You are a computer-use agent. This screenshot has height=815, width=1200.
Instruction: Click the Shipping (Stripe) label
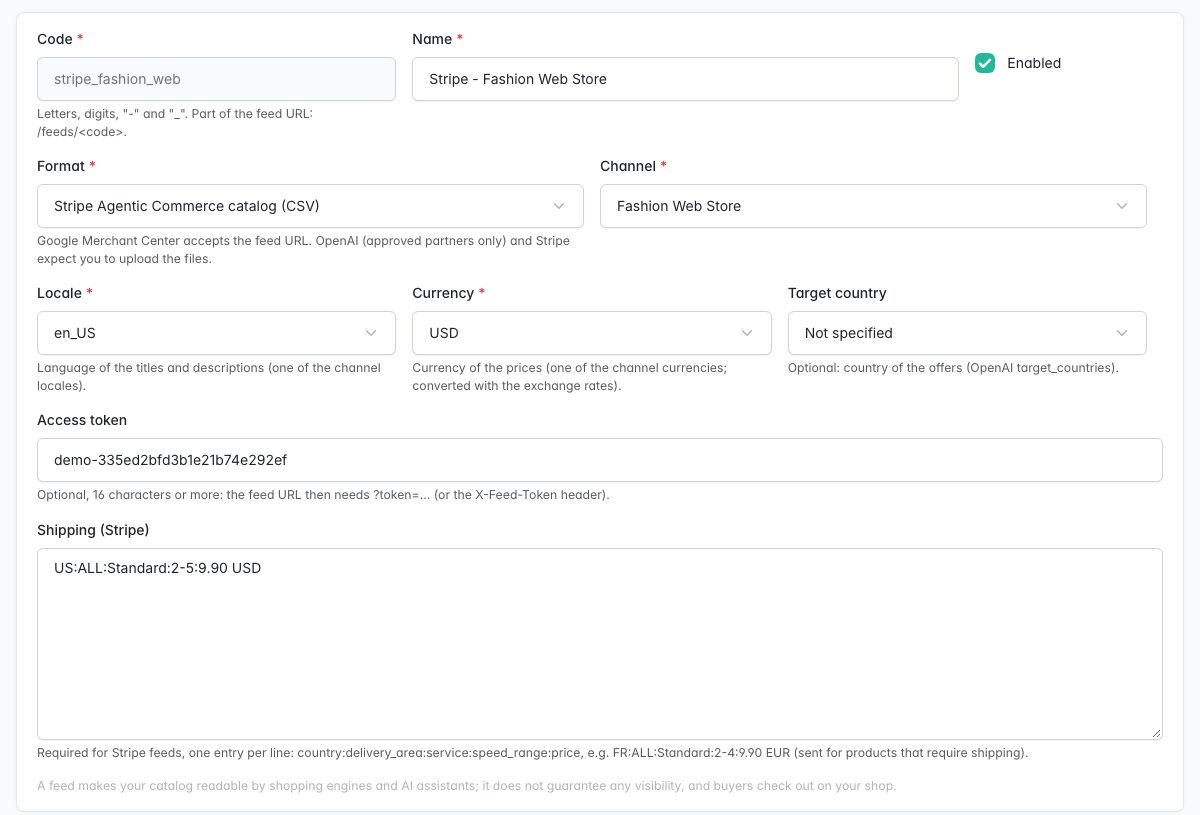(93, 530)
